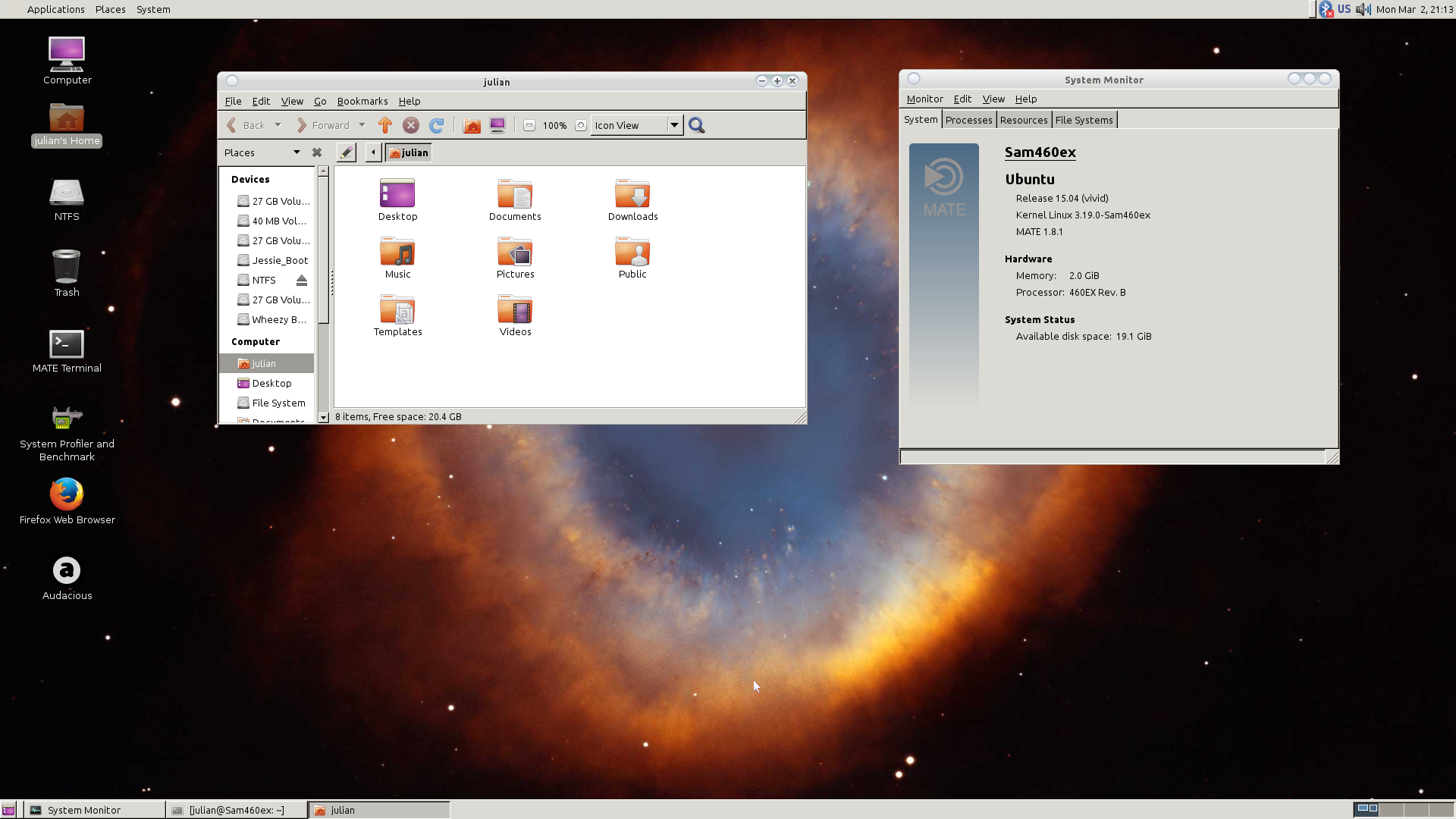Open the Bookmarks menu in file manager
The height and width of the screenshot is (819, 1456).
point(362,101)
